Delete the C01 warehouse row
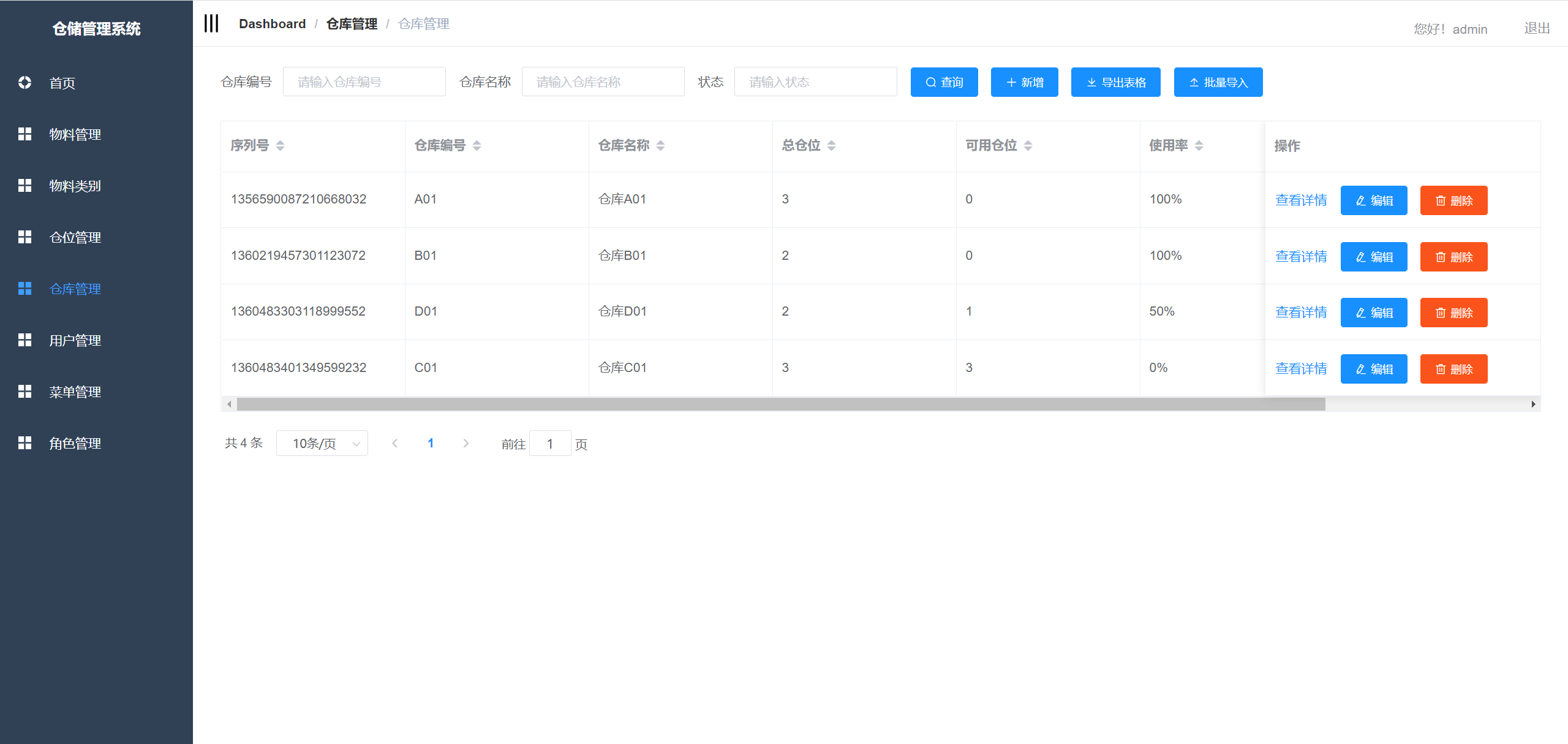 point(1453,369)
